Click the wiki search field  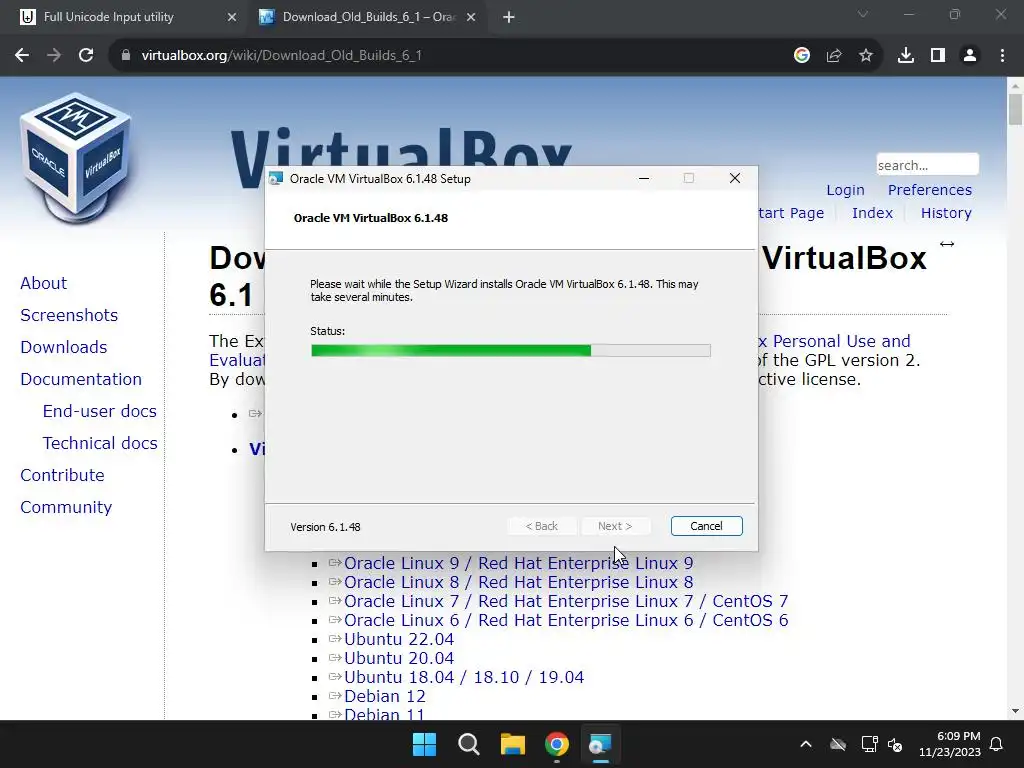click(x=927, y=165)
